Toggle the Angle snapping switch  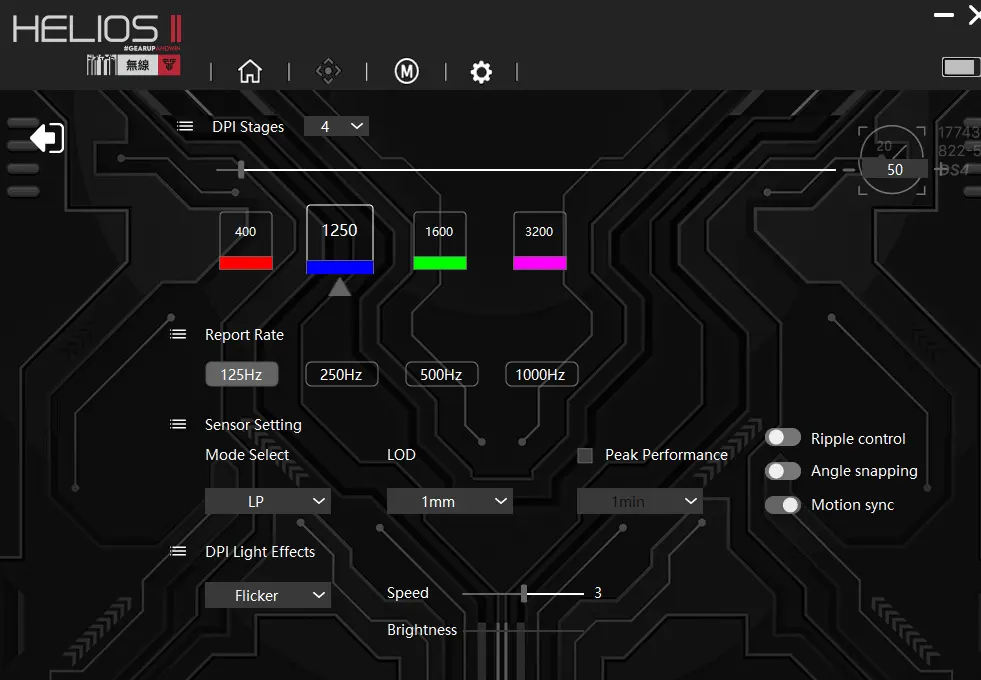pos(783,471)
